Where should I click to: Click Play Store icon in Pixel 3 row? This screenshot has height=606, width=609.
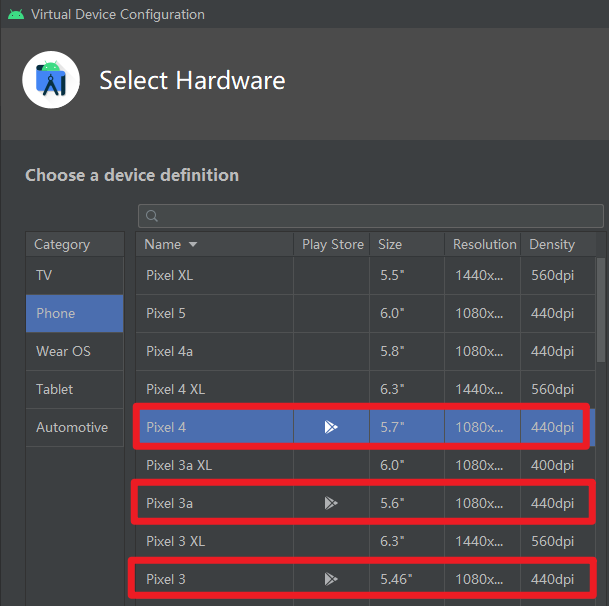point(331,579)
